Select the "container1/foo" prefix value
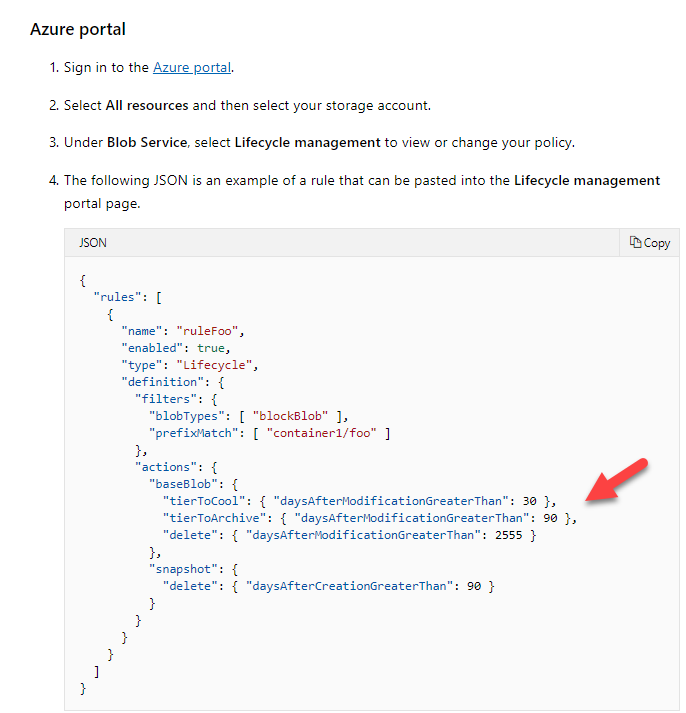Screen dimensions: 686x713 (x=321, y=433)
